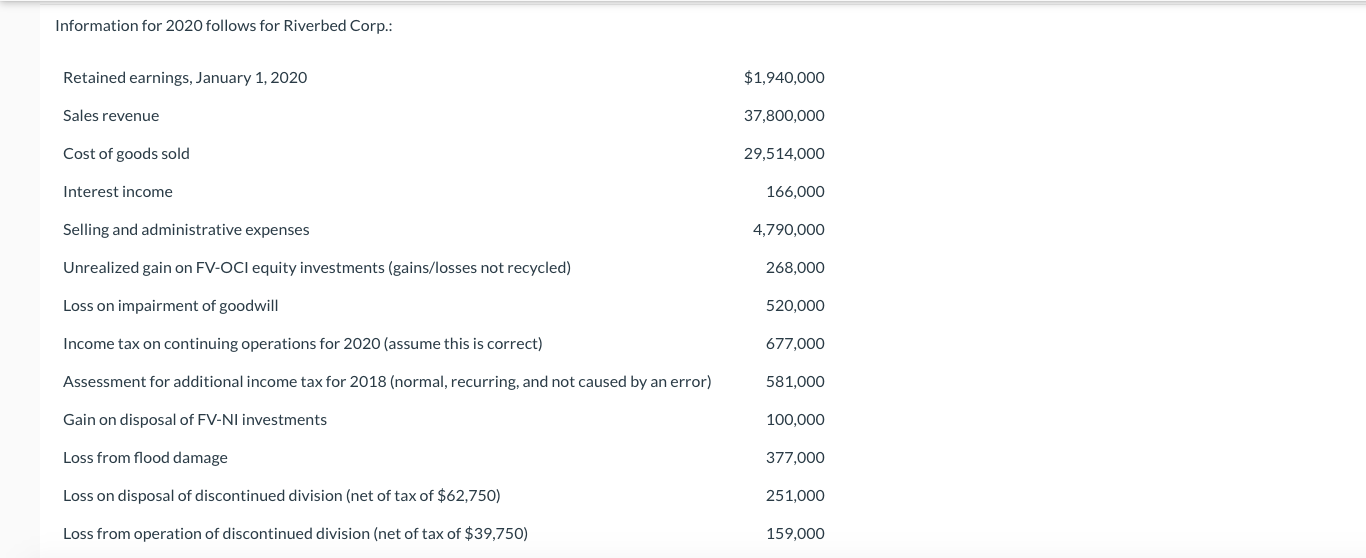Select the 268,000 unrealized gain value

tap(795, 268)
